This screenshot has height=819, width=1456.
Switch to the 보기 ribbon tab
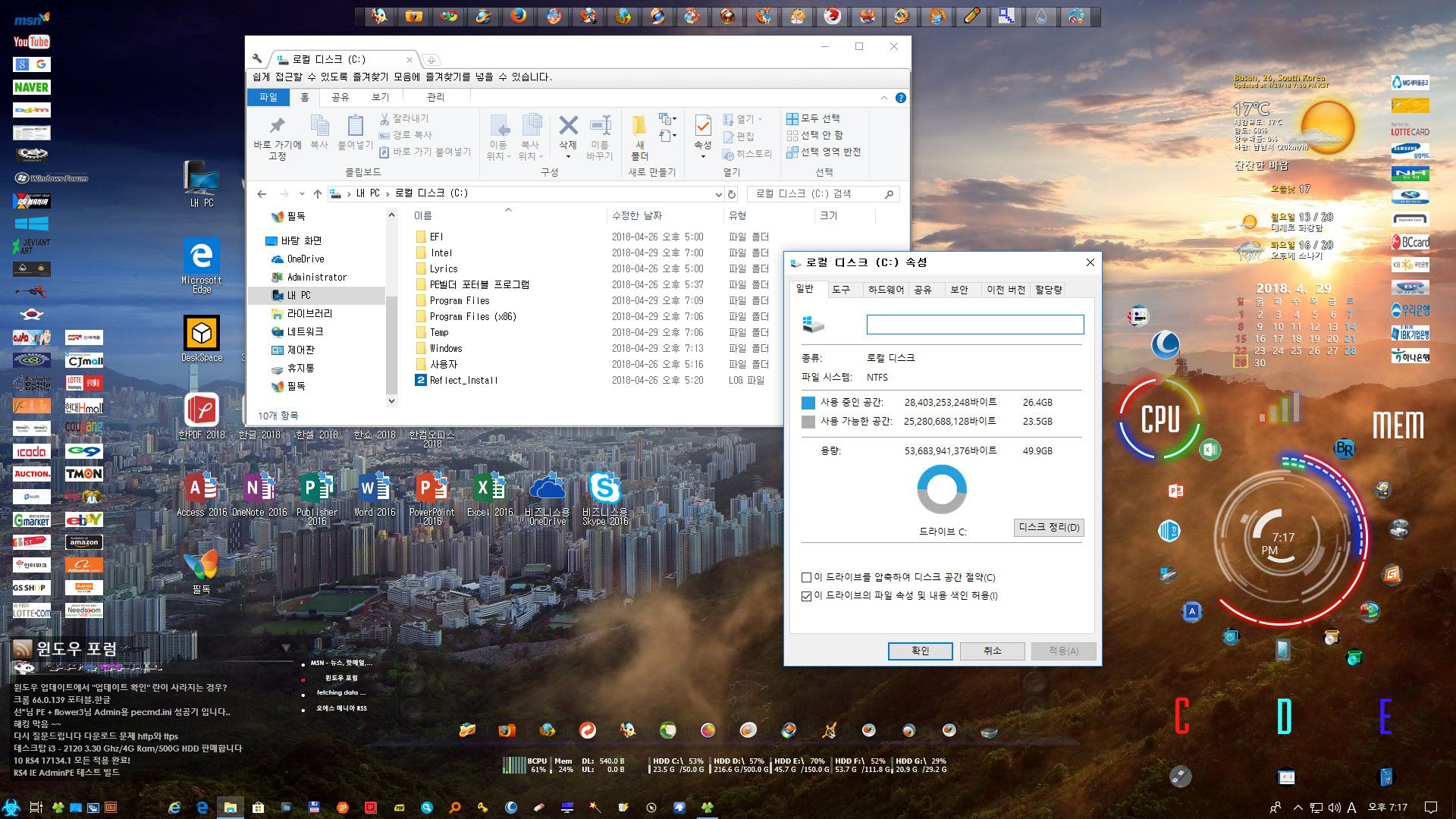(381, 97)
